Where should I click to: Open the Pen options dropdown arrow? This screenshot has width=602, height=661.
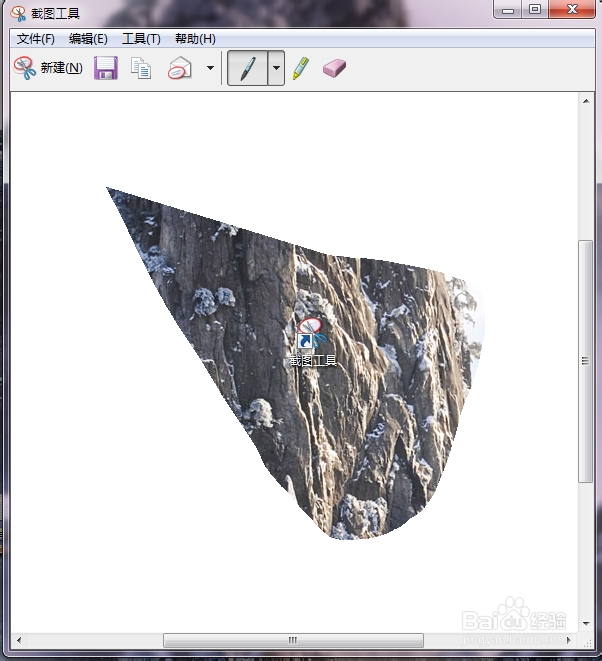click(x=276, y=68)
